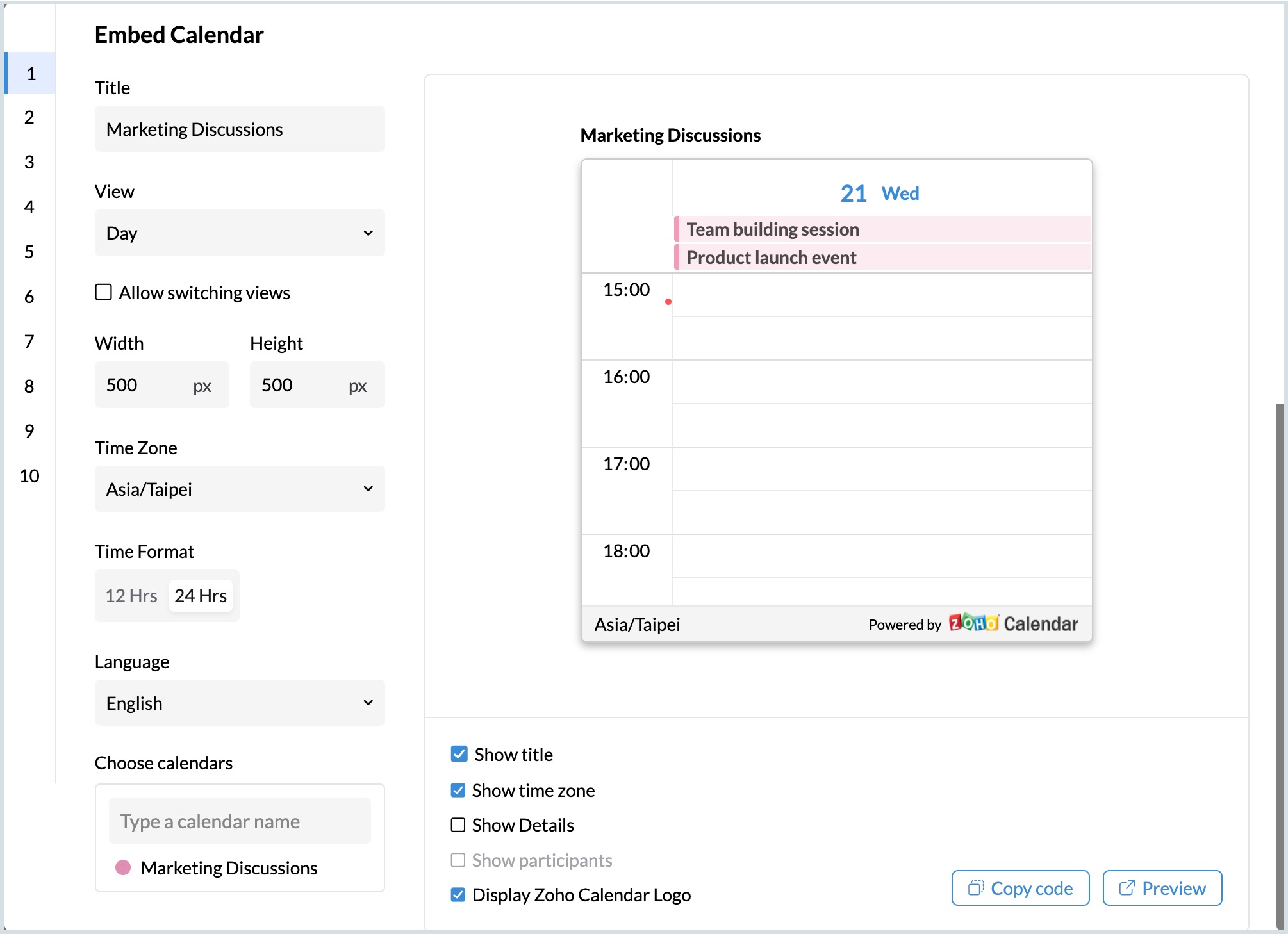Uncheck the Show title checkbox
Image resolution: width=1288 pixels, height=934 pixels.
point(459,754)
